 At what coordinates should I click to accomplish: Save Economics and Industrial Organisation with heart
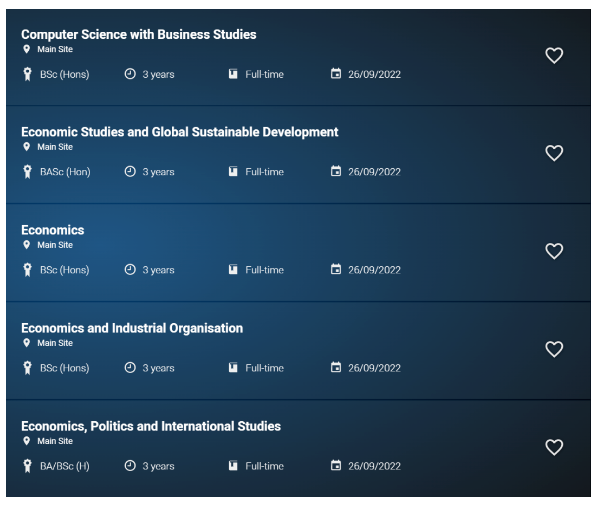tap(553, 349)
